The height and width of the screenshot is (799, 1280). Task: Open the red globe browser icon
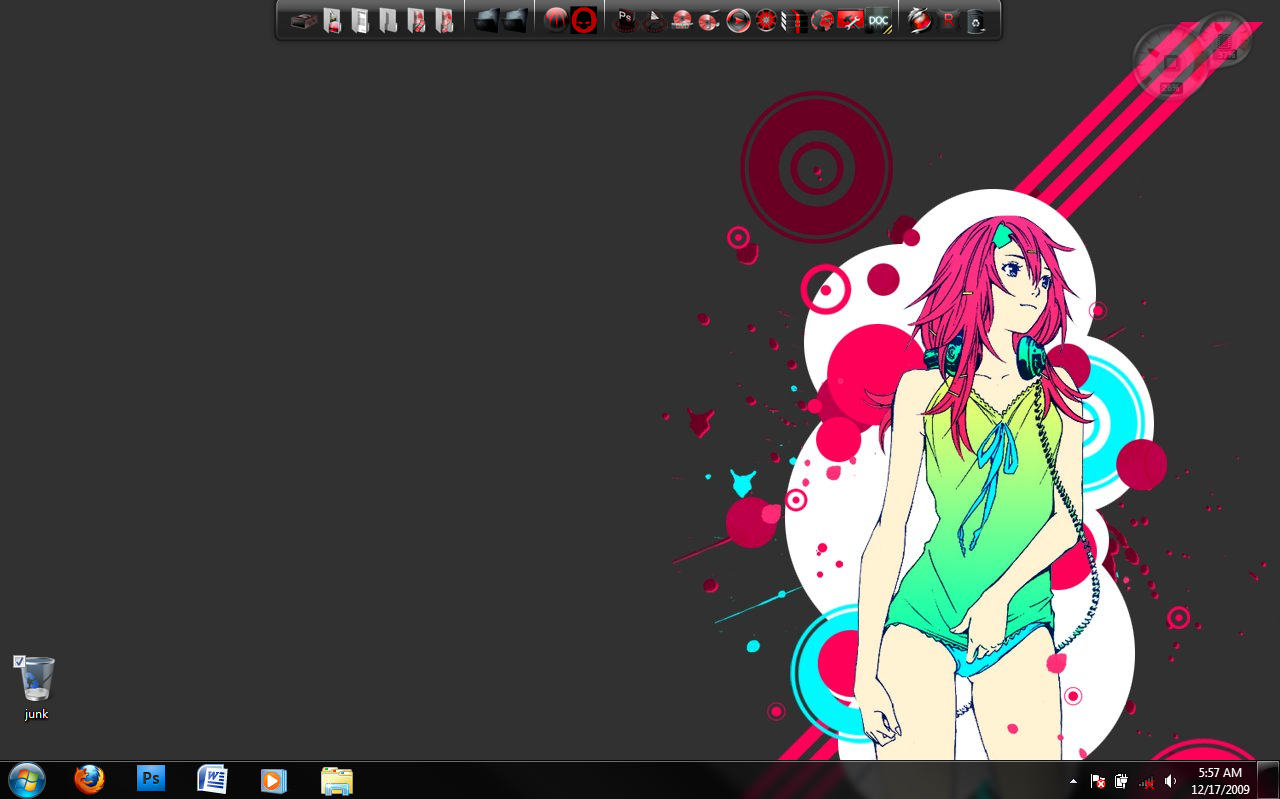pos(822,20)
